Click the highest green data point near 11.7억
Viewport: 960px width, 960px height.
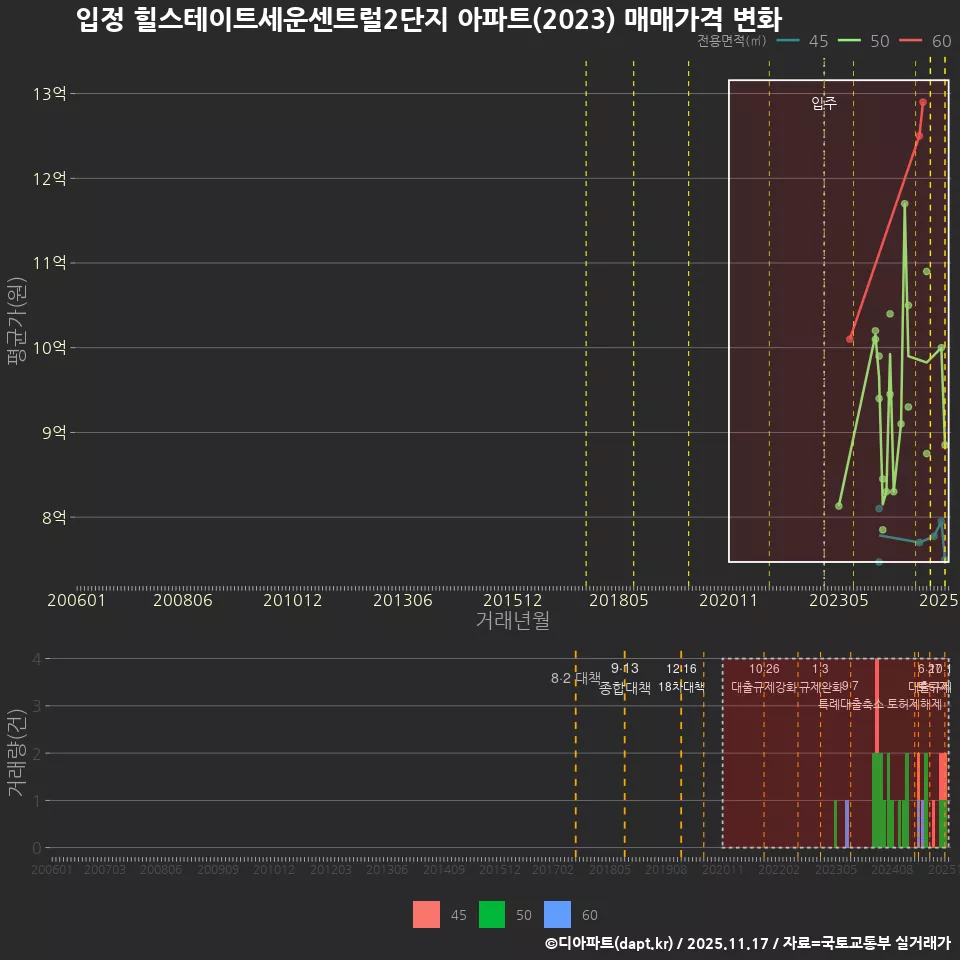tap(903, 204)
